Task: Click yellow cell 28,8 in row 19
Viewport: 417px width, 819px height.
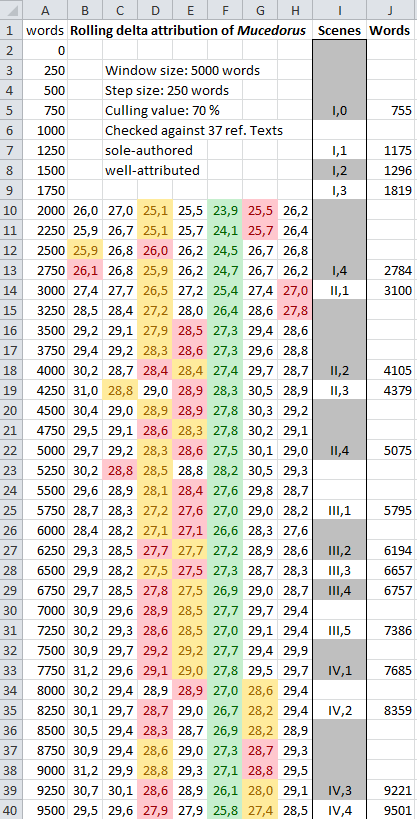Action: 120,390
